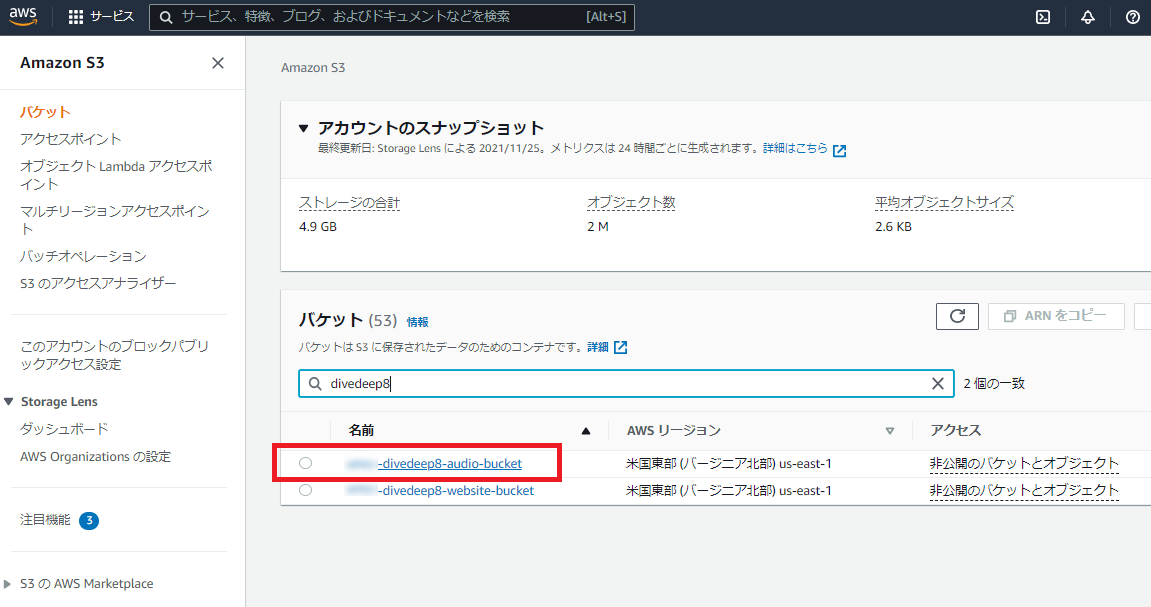1151x607 pixels.
Task: Click the オブジェクト数 metric label
Action: (631, 203)
